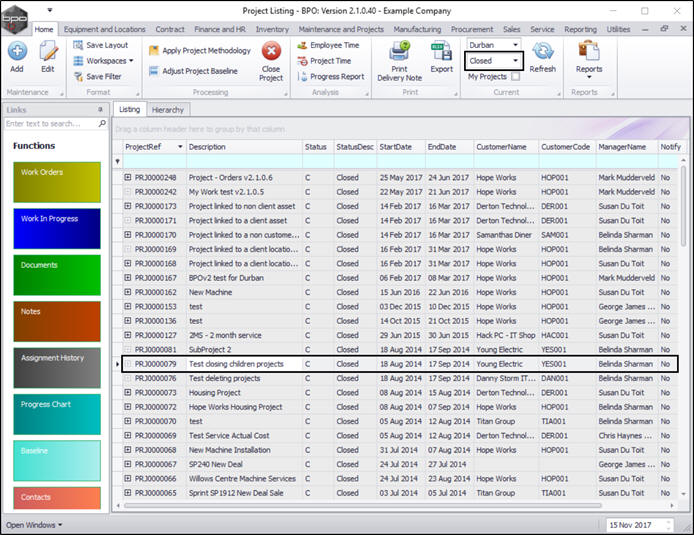Open the Progress Chart tile
The width and height of the screenshot is (694, 535).
(x=57, y=414)
